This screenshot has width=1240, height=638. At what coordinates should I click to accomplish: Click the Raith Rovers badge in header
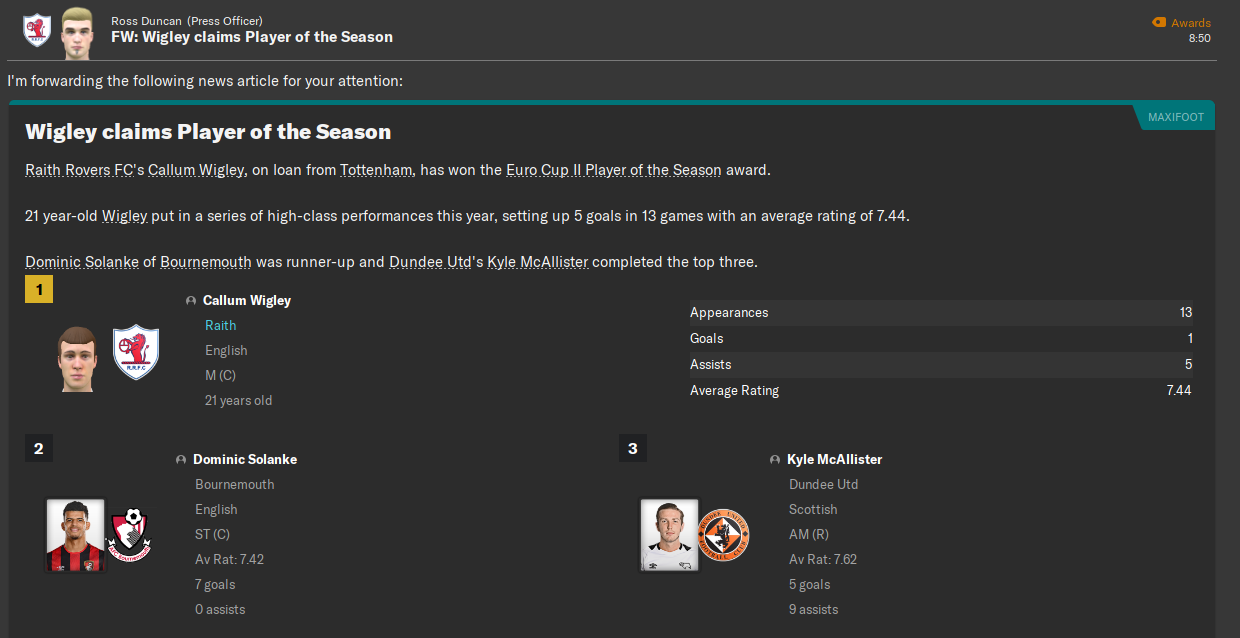[37, 29]
